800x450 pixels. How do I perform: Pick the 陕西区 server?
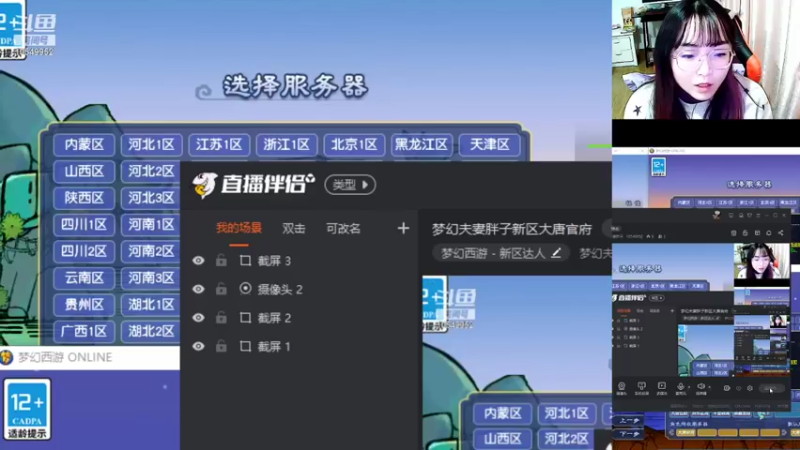point(84,198)
